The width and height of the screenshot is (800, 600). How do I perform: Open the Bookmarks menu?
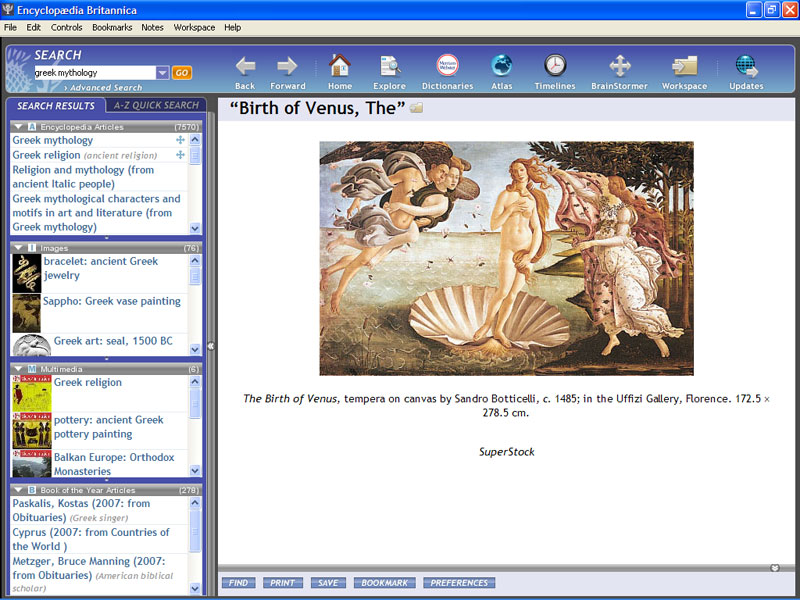coord(111,27)
